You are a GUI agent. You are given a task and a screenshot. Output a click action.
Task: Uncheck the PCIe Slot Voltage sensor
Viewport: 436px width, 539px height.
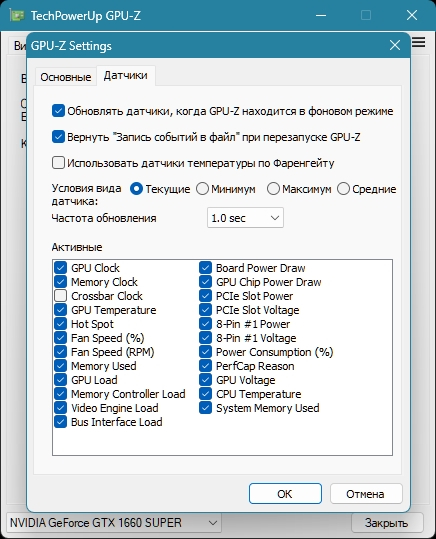pos(206,310)
